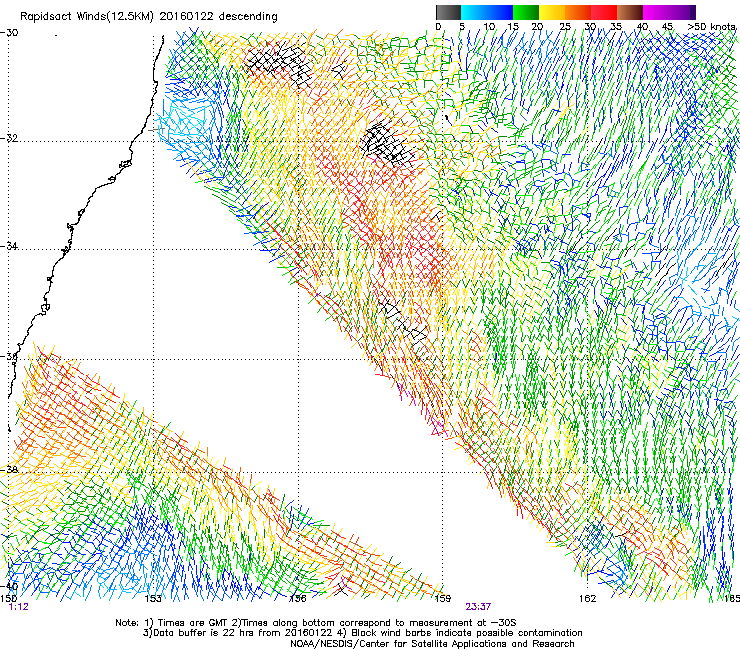The image size is (740, 650).
Task: Click the brown 35–40 knots legend swatch
Action: [x=630, y=12]
